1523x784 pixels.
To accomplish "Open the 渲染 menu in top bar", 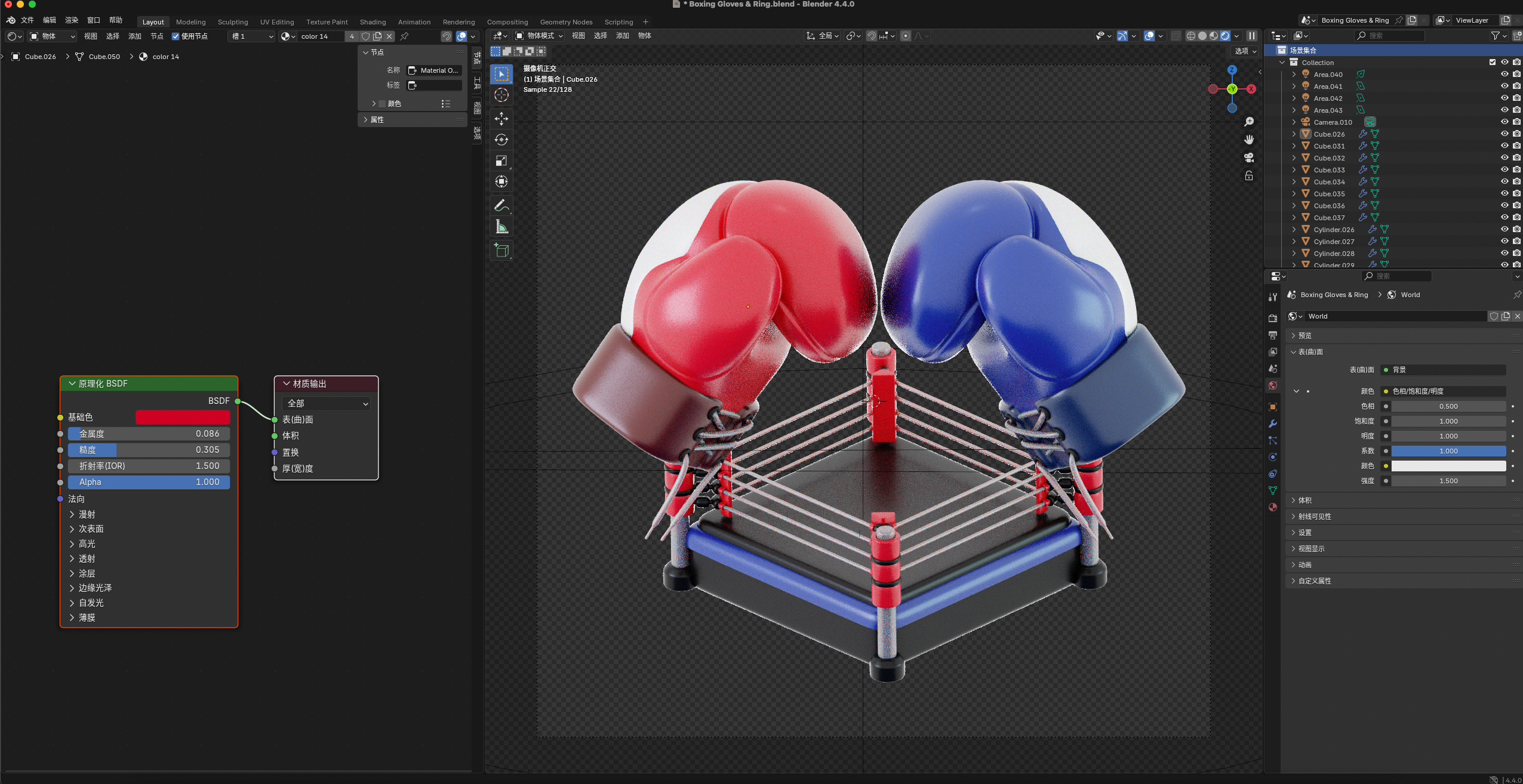I will click(x=72, y=20).
